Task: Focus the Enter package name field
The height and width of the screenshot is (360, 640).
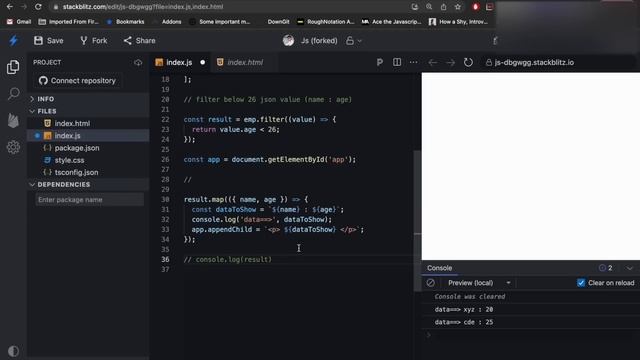Action: pos(89,200)
